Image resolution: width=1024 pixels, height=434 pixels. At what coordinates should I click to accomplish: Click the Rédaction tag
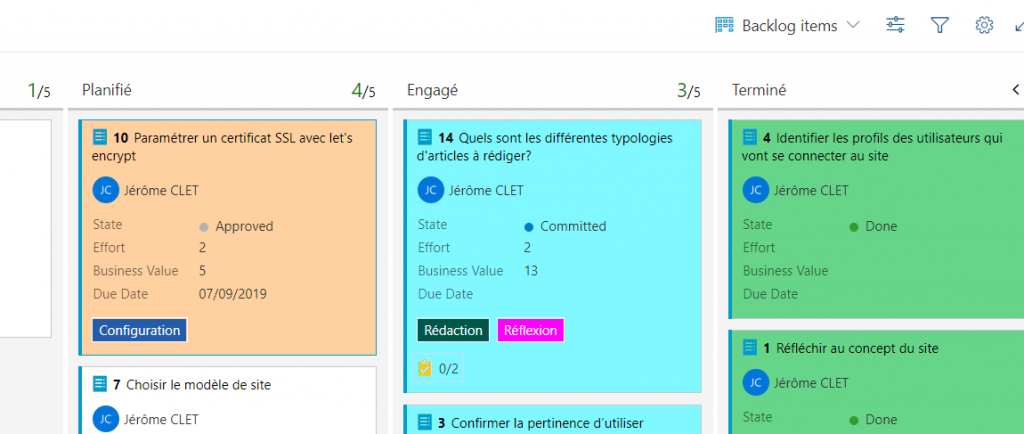[453, 330]
